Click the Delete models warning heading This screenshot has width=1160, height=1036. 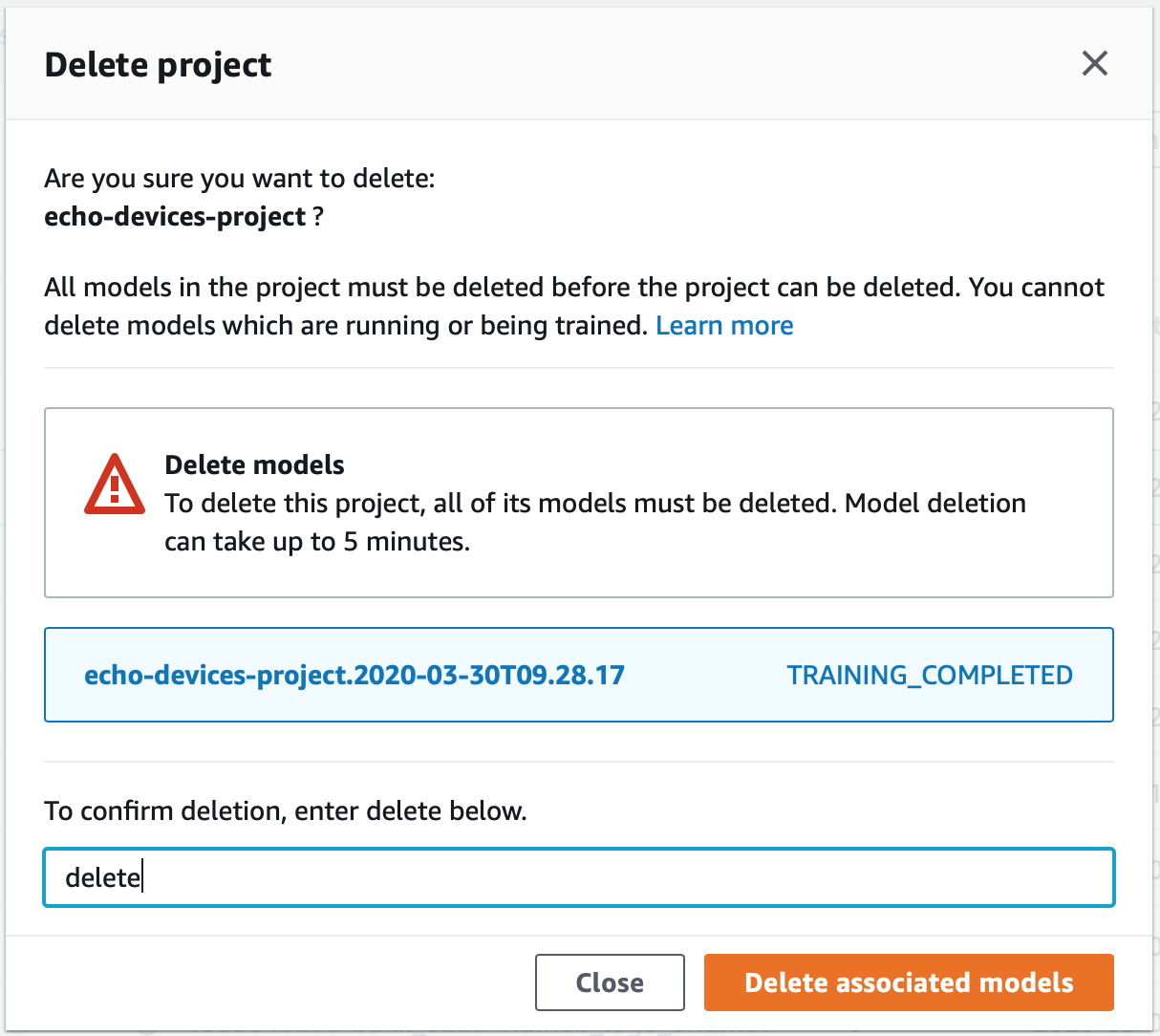point(254,464)
